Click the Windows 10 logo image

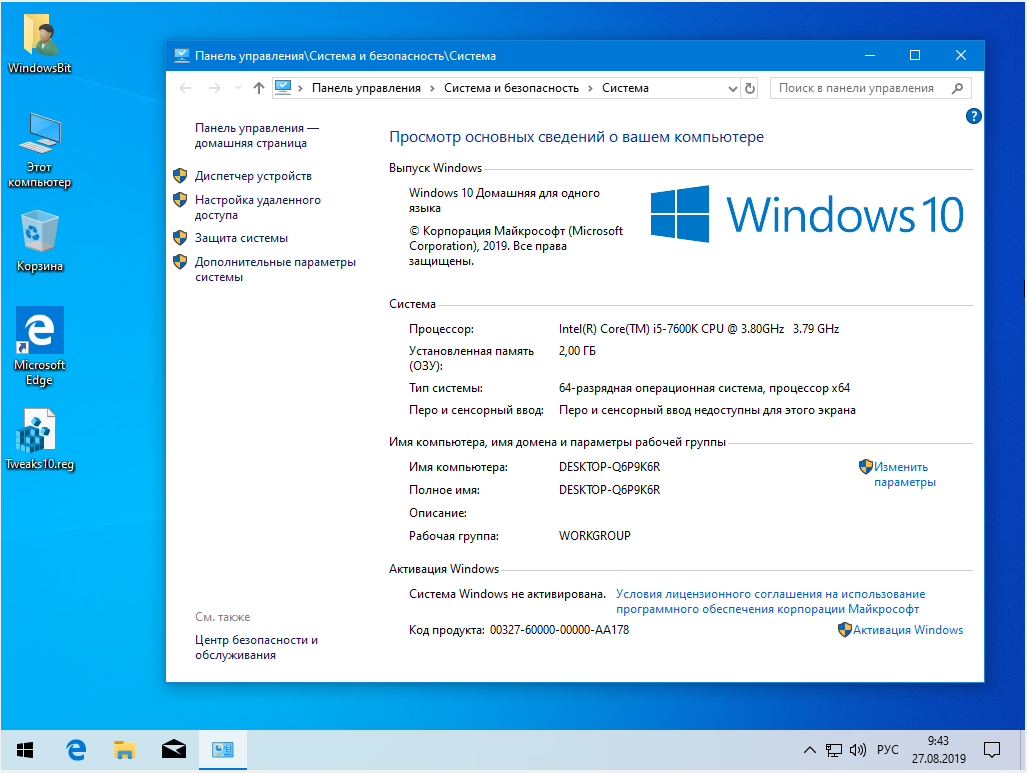807,214
